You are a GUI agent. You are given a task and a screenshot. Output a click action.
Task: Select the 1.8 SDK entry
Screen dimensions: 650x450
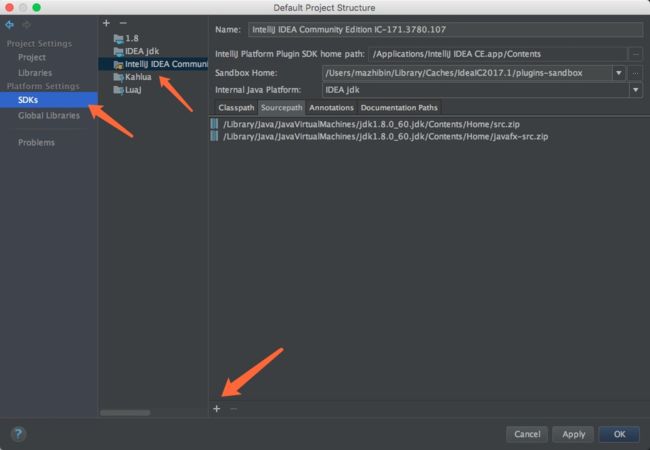pos(132,39)
